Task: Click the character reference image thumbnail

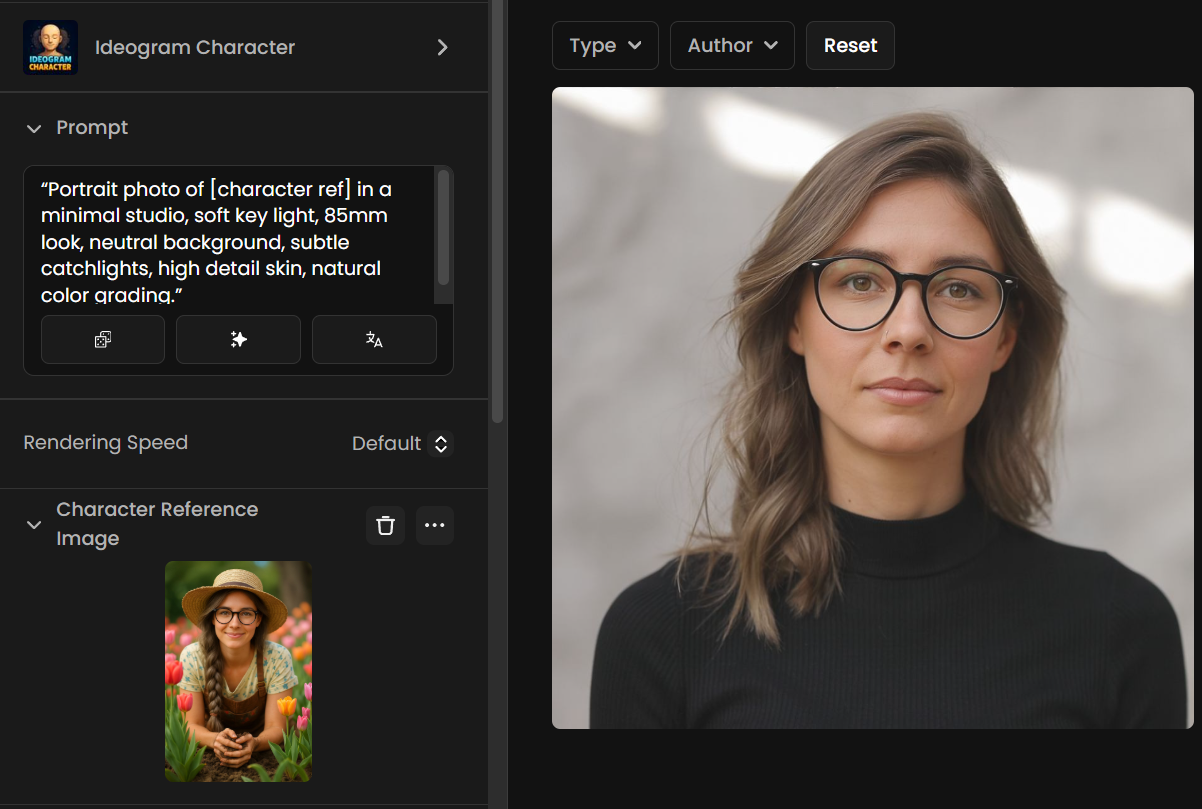Action: click(238, 671)
